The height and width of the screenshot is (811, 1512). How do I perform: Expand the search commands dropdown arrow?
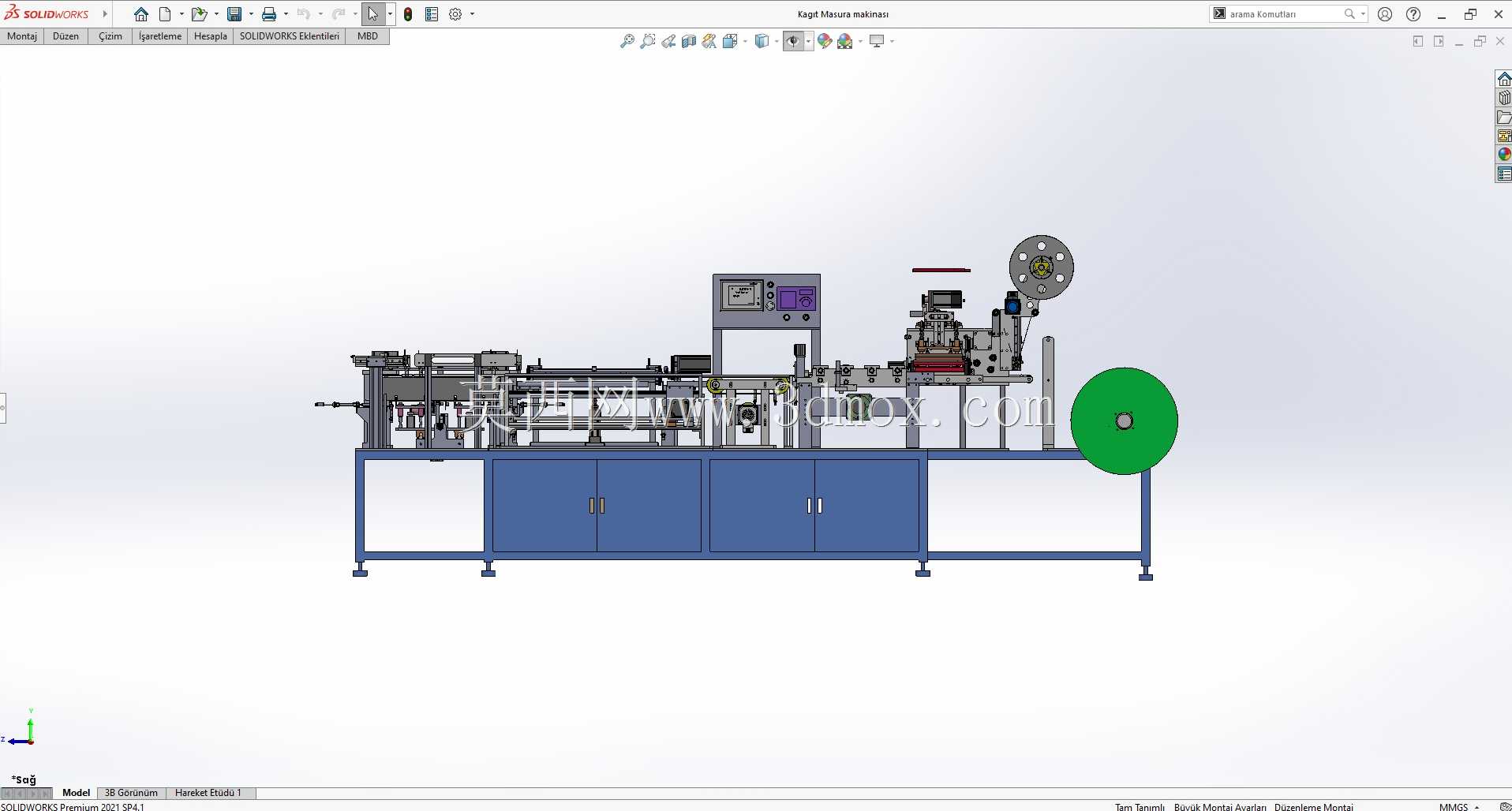pyautogui.click(x=1363, y=14)
